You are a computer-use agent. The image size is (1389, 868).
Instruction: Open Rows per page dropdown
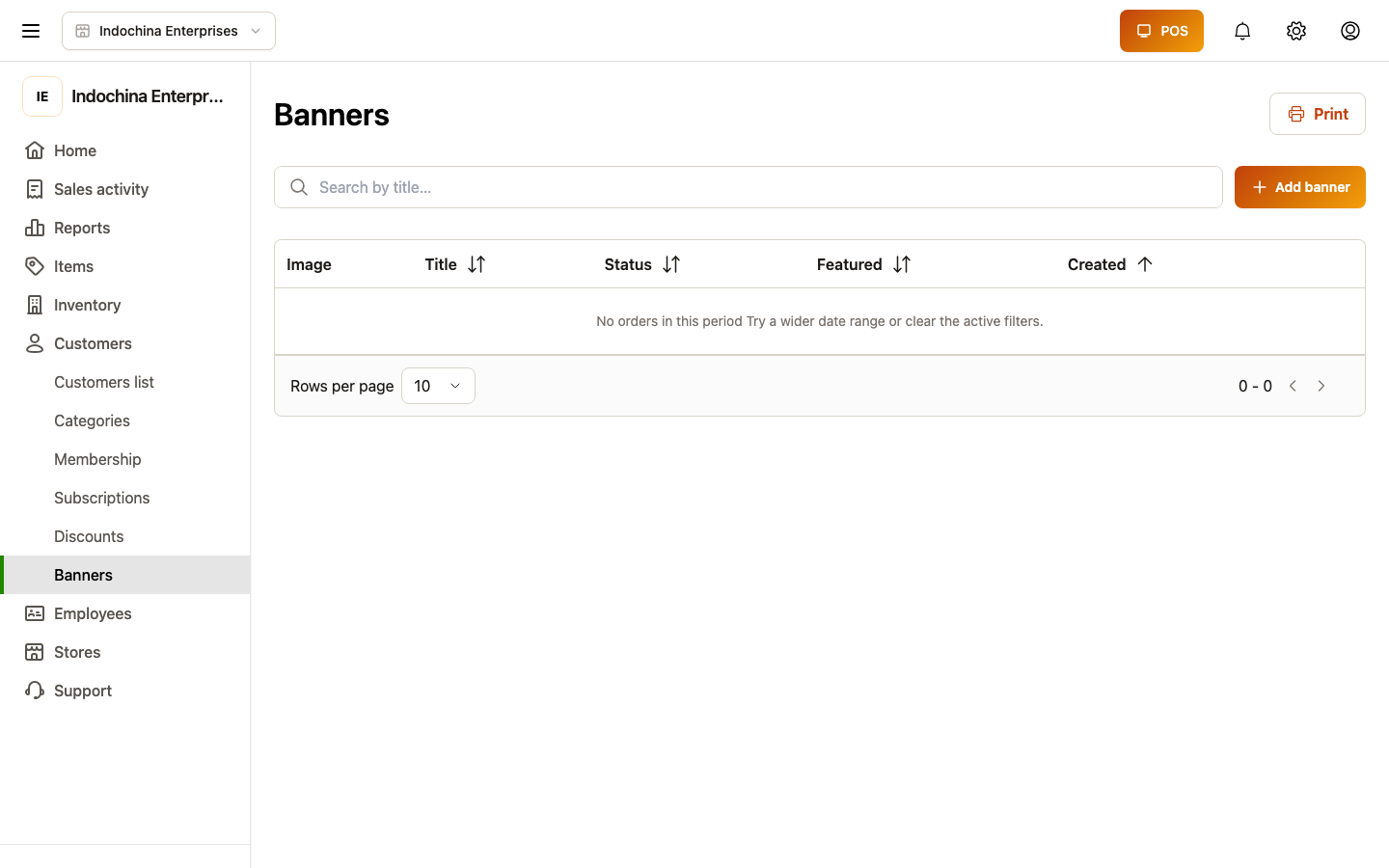click(x=438, y=386)
